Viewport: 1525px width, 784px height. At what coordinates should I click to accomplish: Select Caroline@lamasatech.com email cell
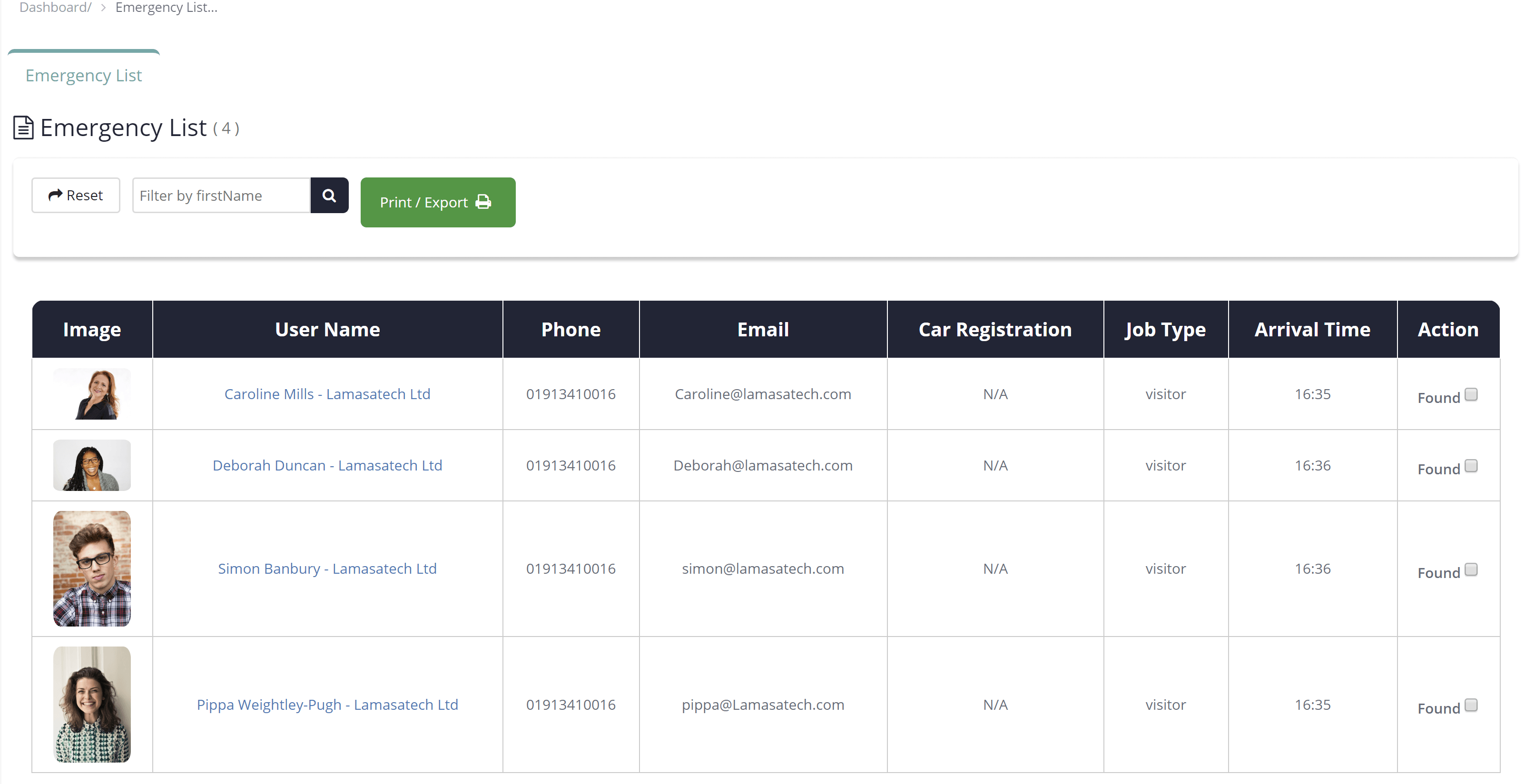[763, 394]
